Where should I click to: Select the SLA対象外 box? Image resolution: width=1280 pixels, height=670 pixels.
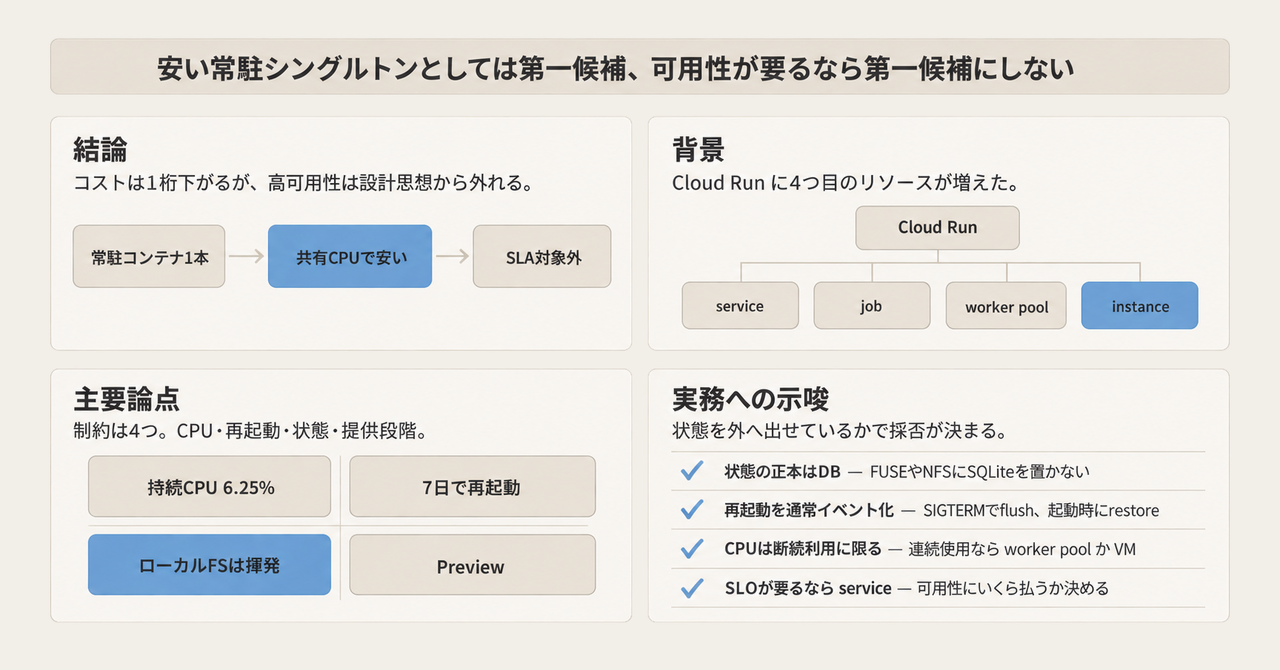click(543, 257)
